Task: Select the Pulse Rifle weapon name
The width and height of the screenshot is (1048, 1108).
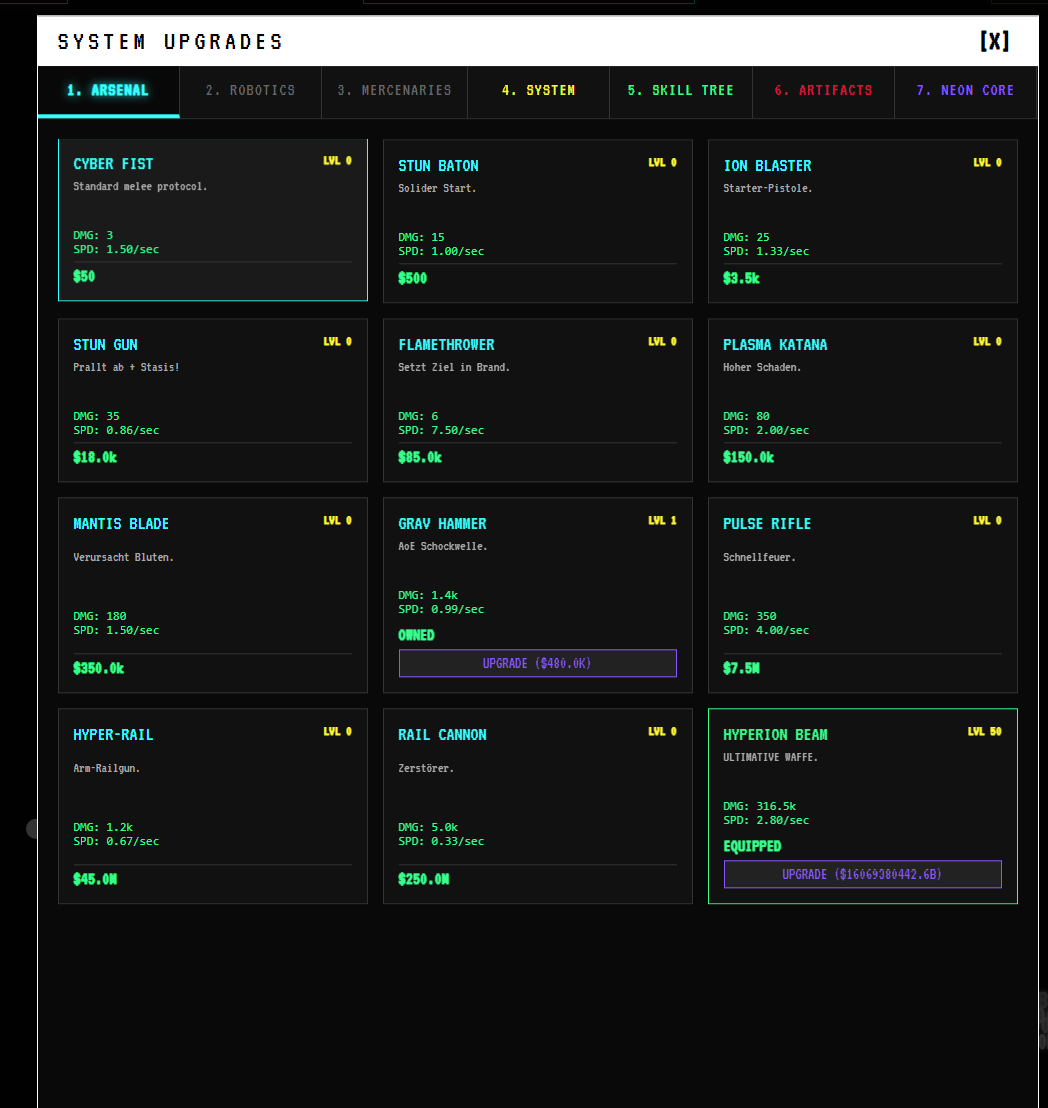Action: [x=767, y=524]
